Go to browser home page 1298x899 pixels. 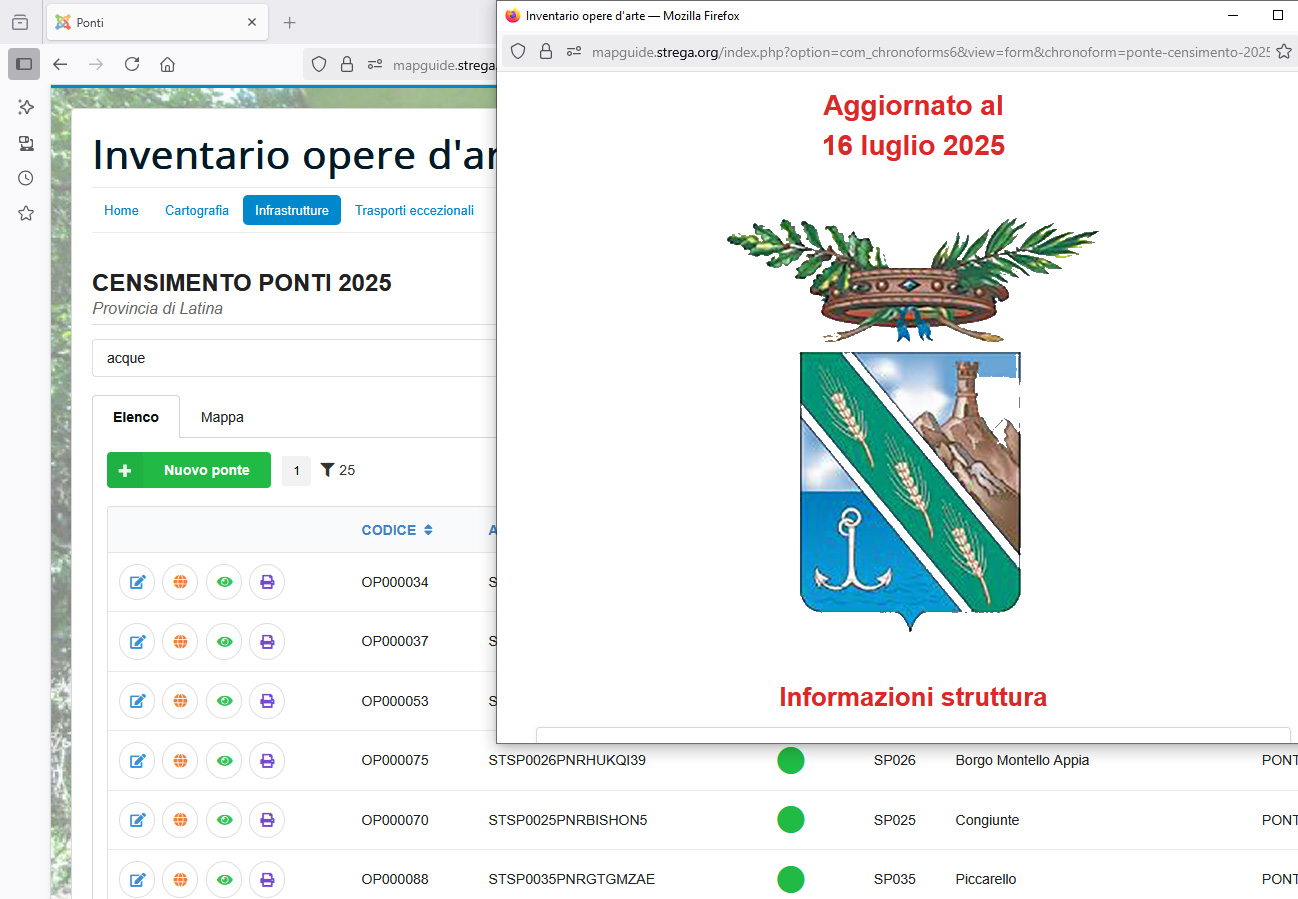click(x=167, y=64)
